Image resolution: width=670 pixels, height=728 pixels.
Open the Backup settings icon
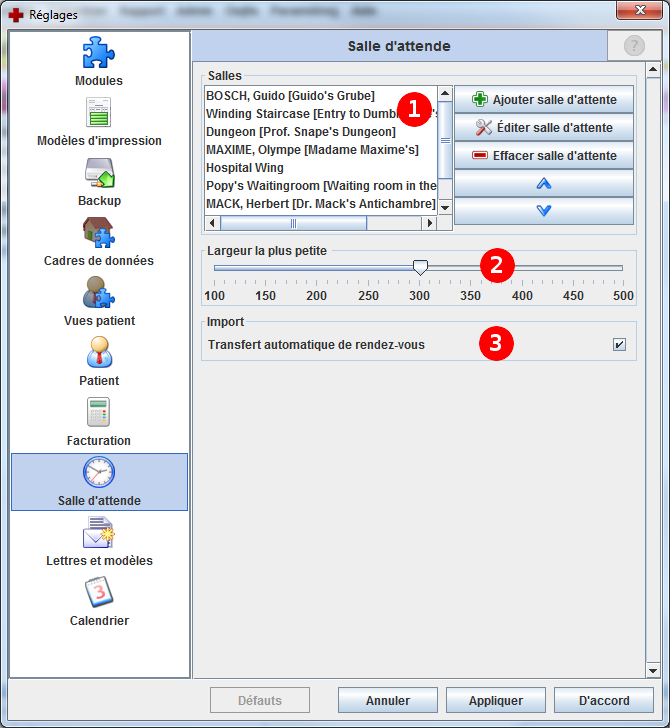tap(99, 173)
